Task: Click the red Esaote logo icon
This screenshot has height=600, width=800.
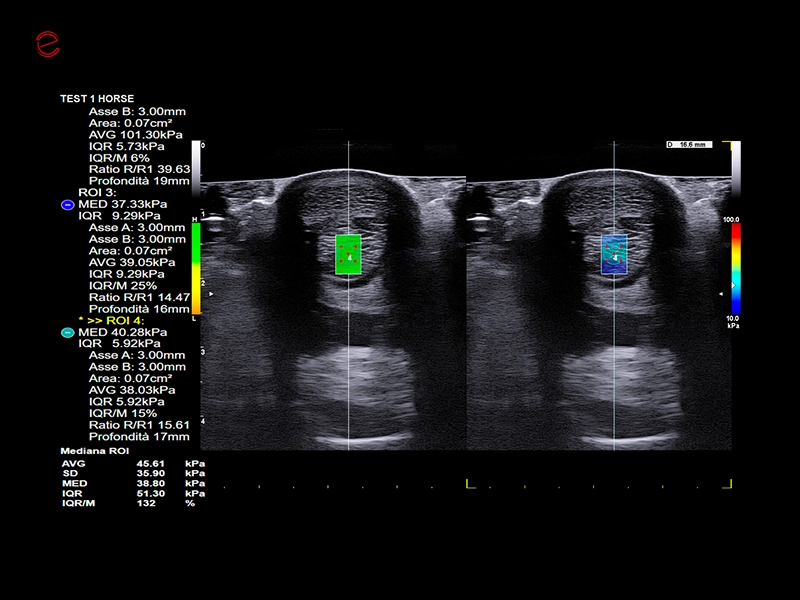Action: click(x=47, y=43)
